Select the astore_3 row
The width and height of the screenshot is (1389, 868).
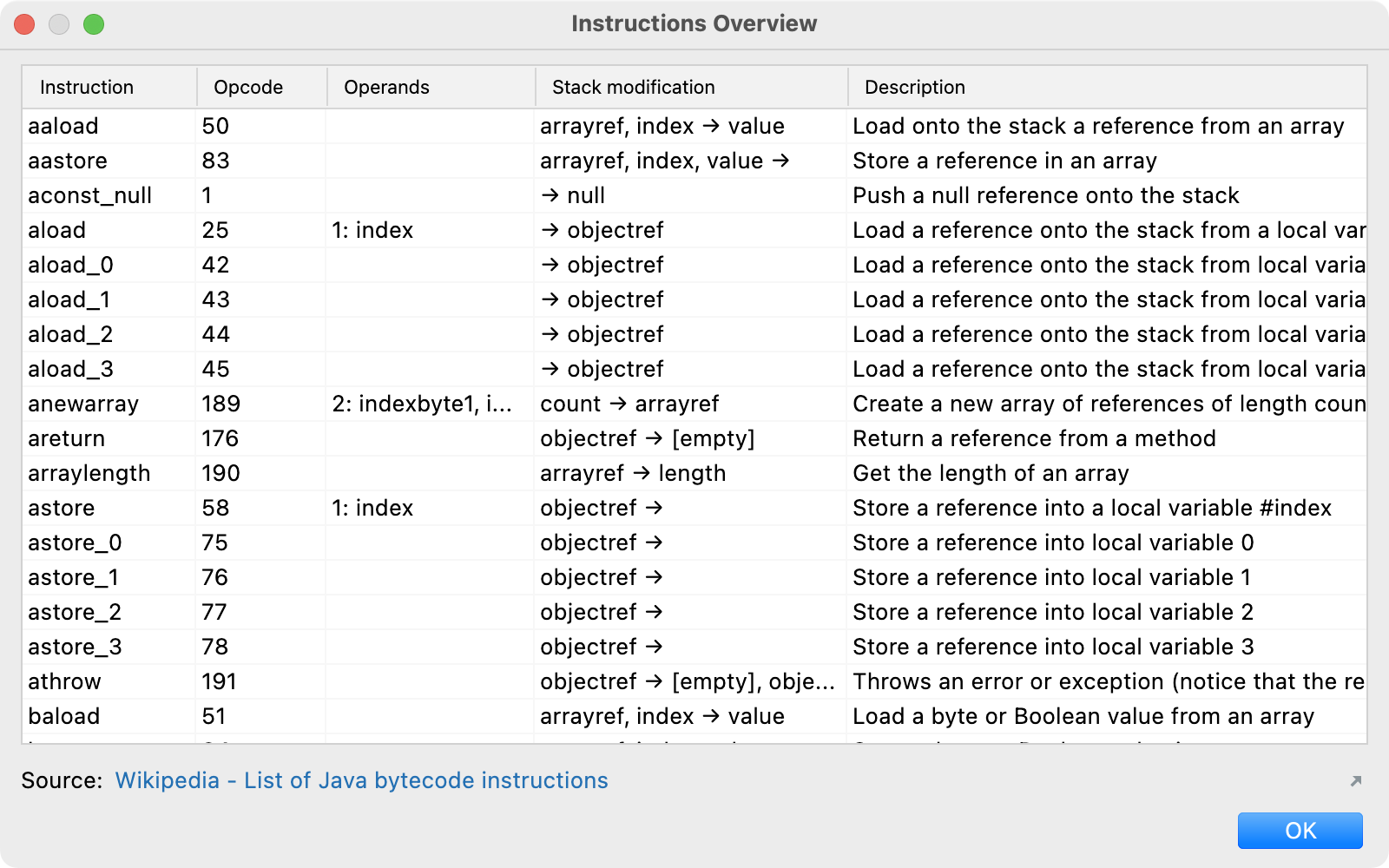pos(694,647)
